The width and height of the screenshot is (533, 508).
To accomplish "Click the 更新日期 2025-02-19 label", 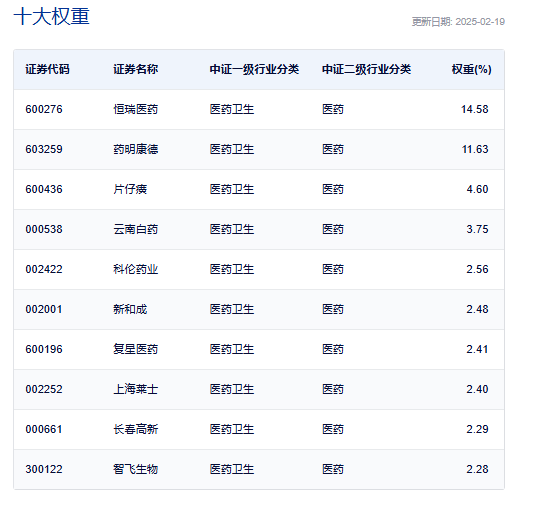I will pos(458,22).
